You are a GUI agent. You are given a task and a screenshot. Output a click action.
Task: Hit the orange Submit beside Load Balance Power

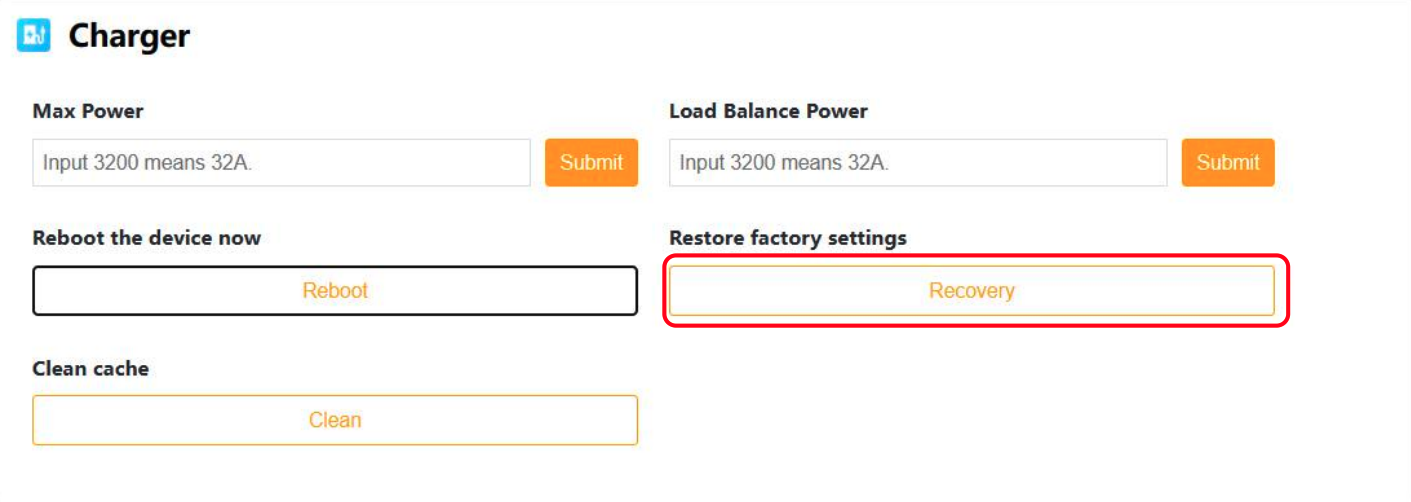click(x=1227, y=162)
